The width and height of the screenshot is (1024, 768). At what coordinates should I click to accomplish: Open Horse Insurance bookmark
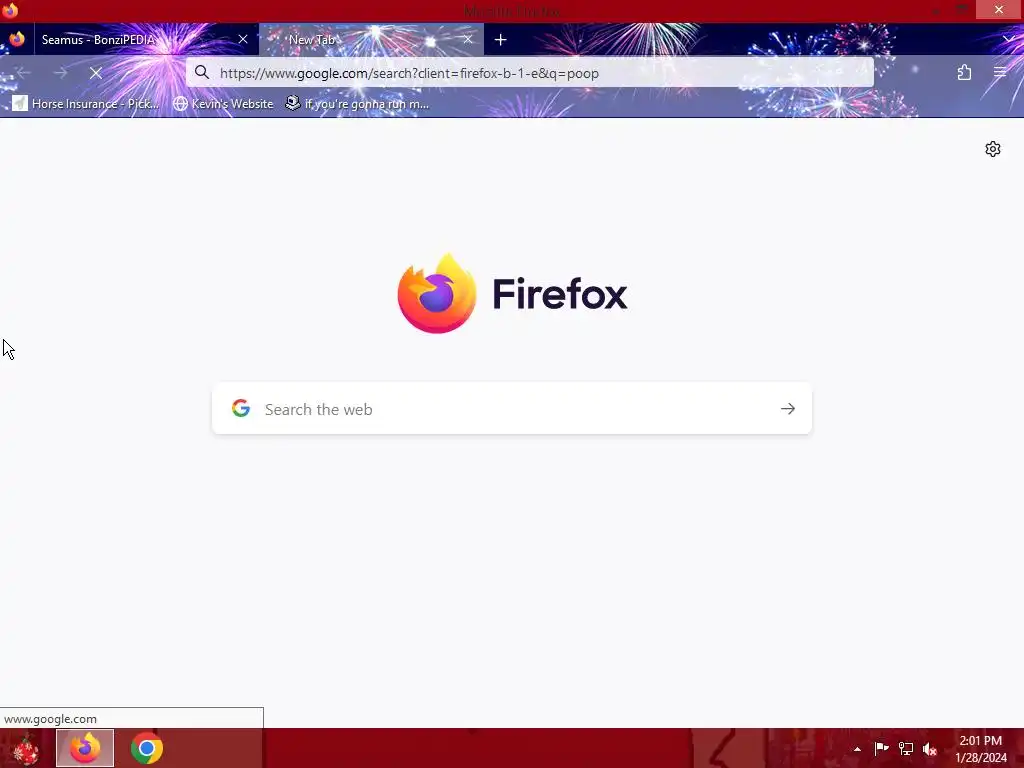tap(86, 104)
